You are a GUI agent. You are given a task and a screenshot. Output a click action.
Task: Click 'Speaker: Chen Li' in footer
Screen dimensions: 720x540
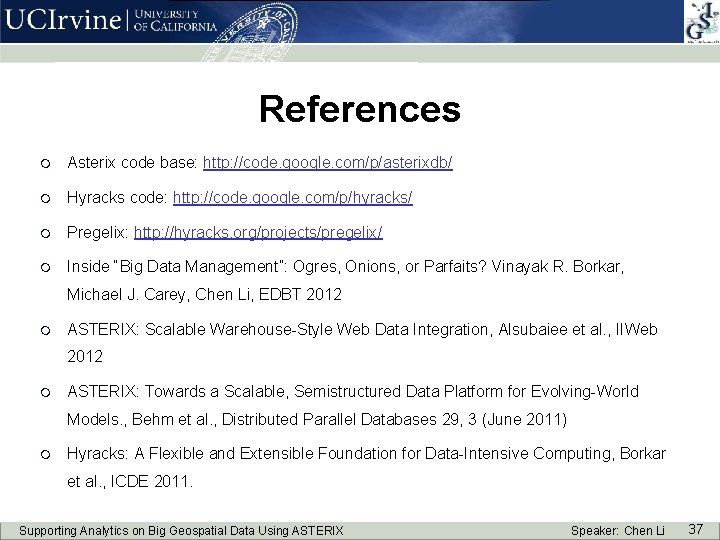pyautogui.click(x=618, y=531)
